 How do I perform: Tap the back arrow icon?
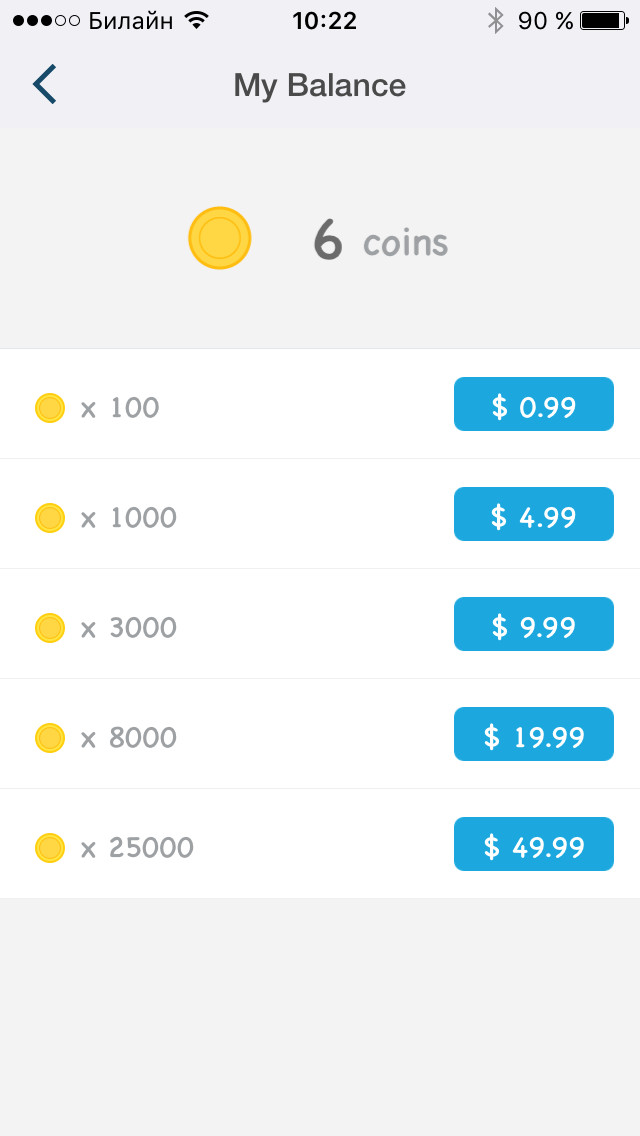click(44, 84)
